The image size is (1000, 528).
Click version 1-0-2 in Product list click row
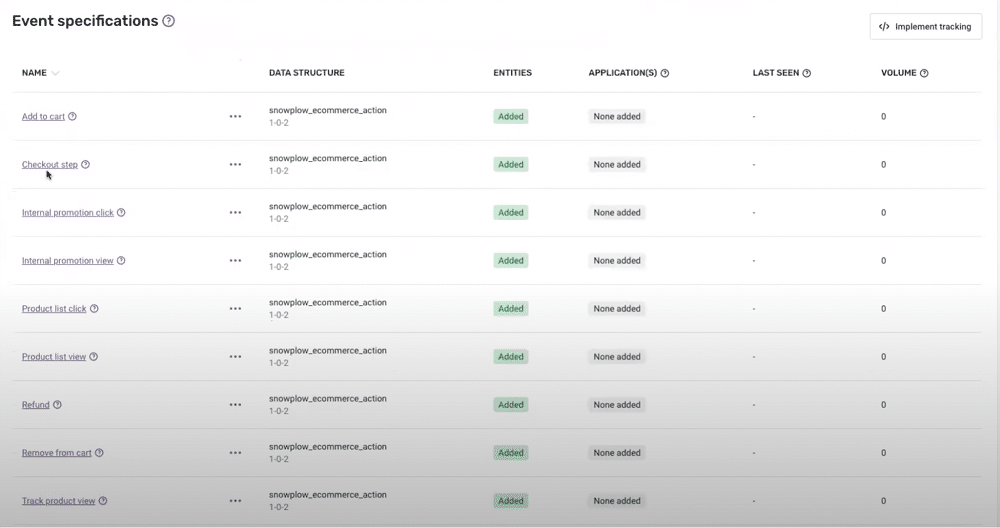tap(279, 315)
